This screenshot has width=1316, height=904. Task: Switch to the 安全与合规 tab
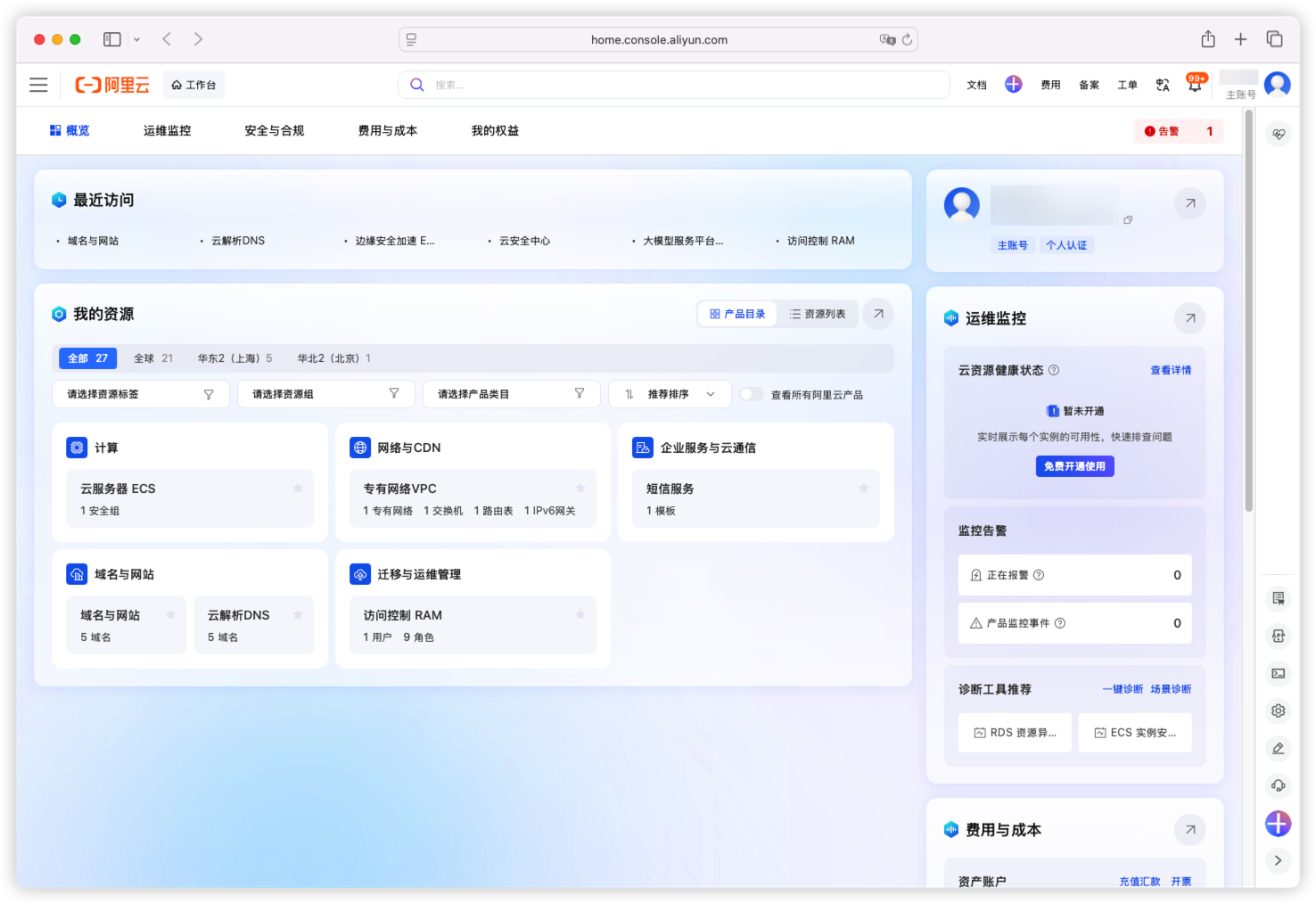point(275,130)
